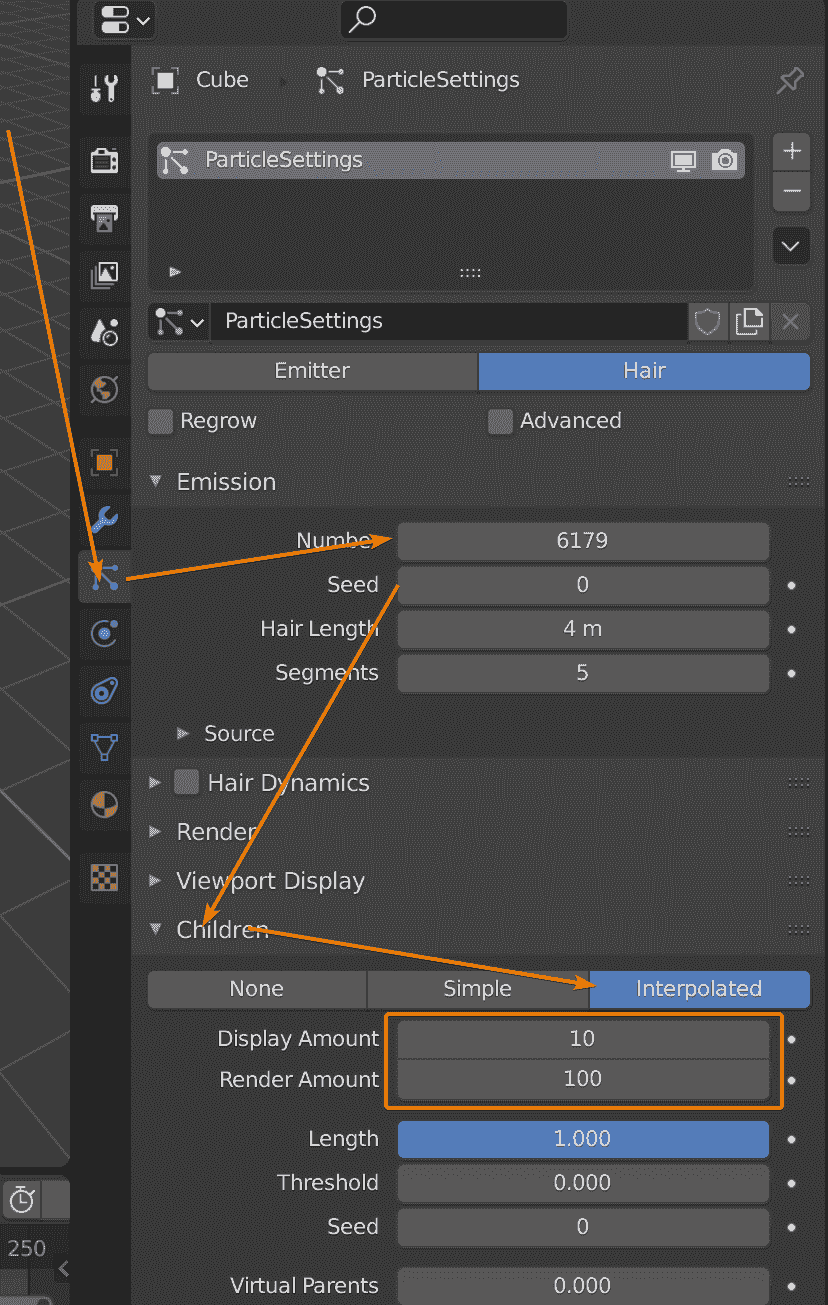Open the Texture properties tab
The width and height of the screenshot is (828, 1305).
pos(104,877)
